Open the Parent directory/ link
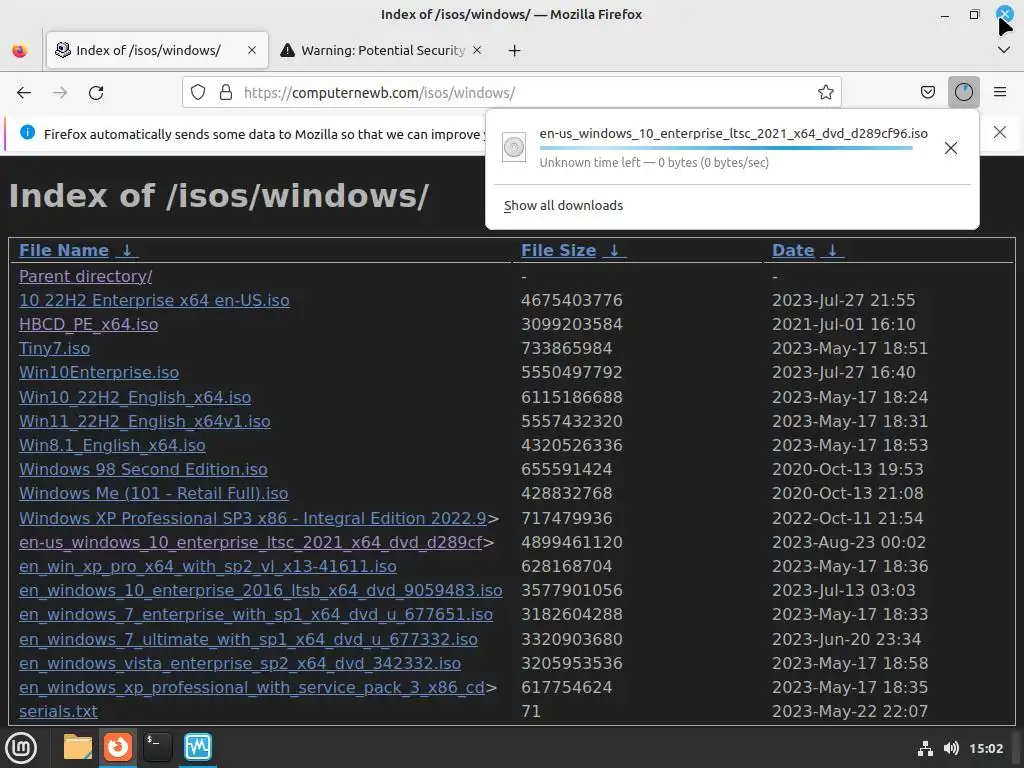This screenshot has height=768, width=1024. click(x=86, y=277)
